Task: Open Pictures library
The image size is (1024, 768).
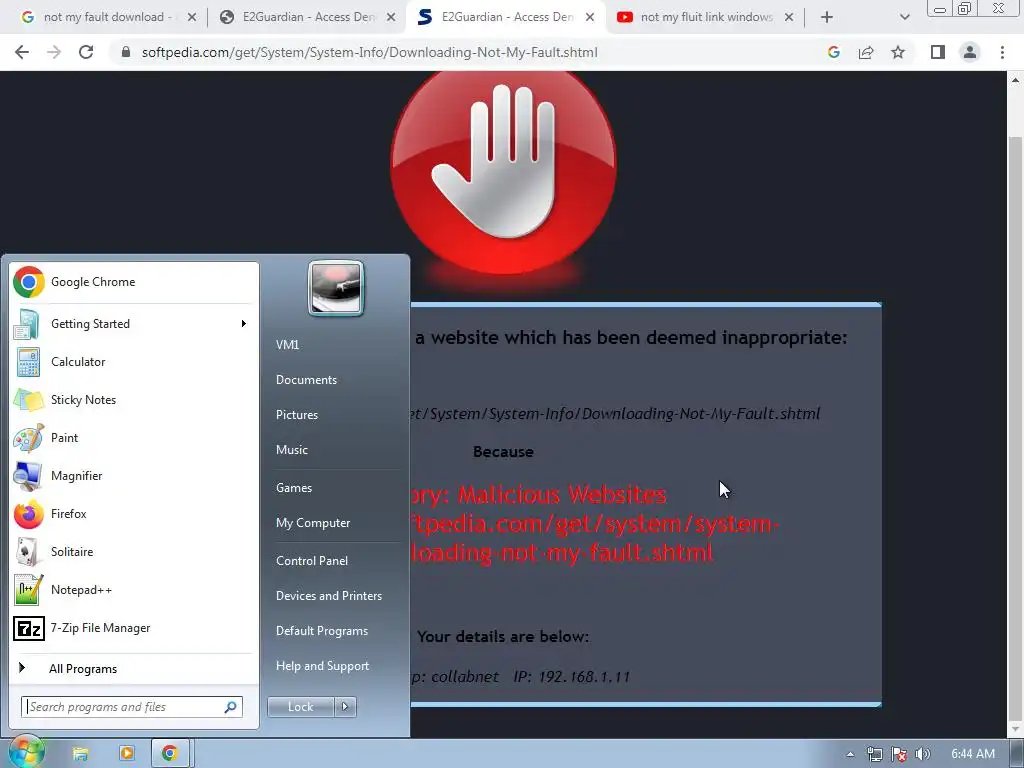Action: point(296,415)
